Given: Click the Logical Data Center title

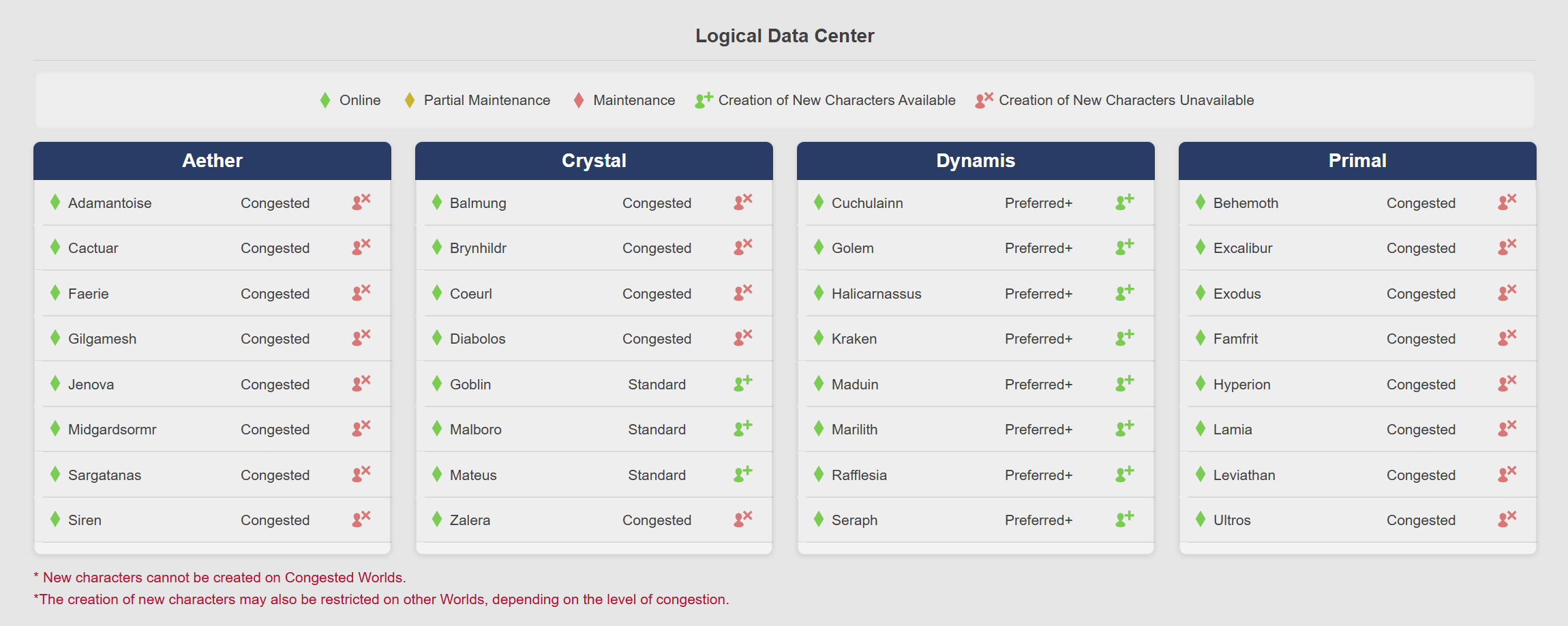Looking at the screenshot, I should (785, 36).
